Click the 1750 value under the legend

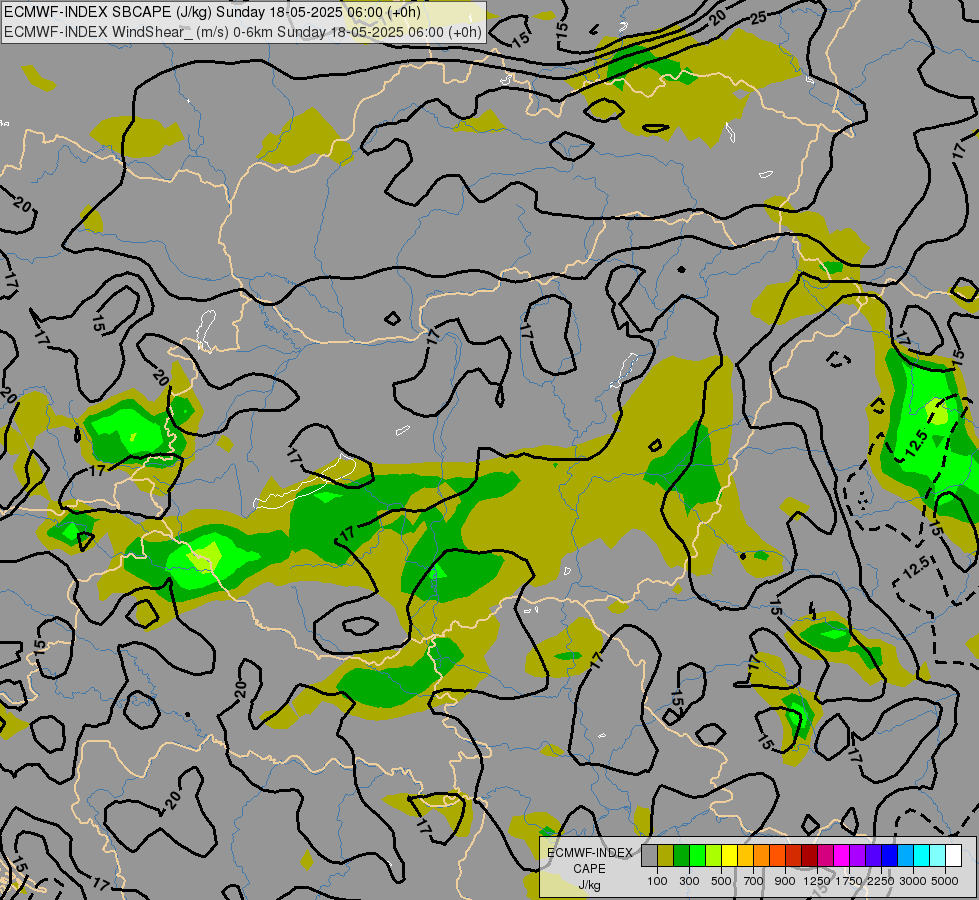(x=849, y=881)
